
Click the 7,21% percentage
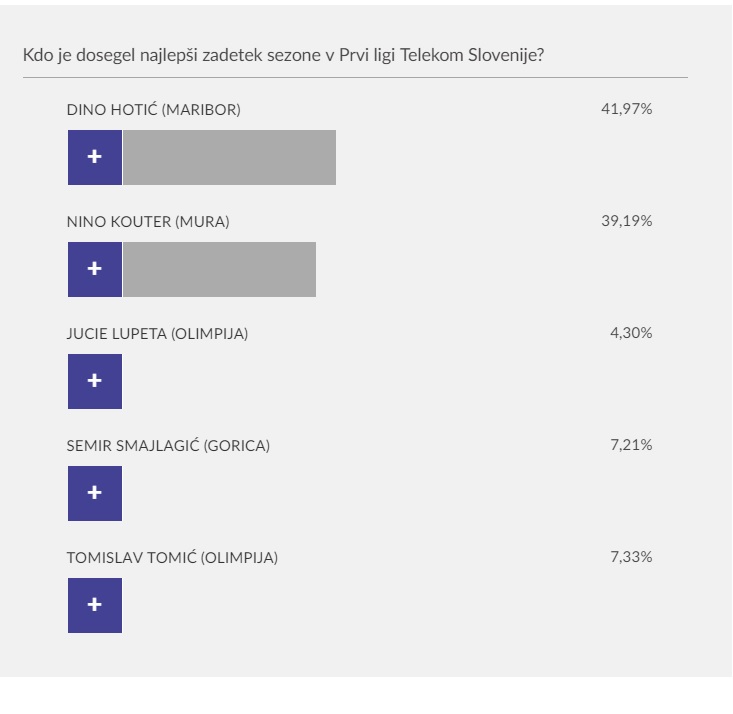(631, 445)
